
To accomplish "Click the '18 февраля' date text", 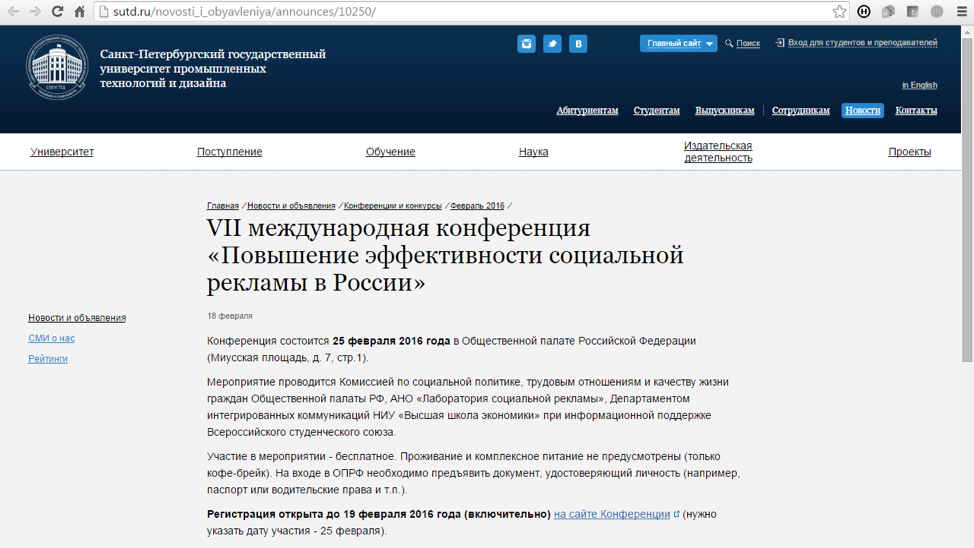I will click(x=230, y=316).
